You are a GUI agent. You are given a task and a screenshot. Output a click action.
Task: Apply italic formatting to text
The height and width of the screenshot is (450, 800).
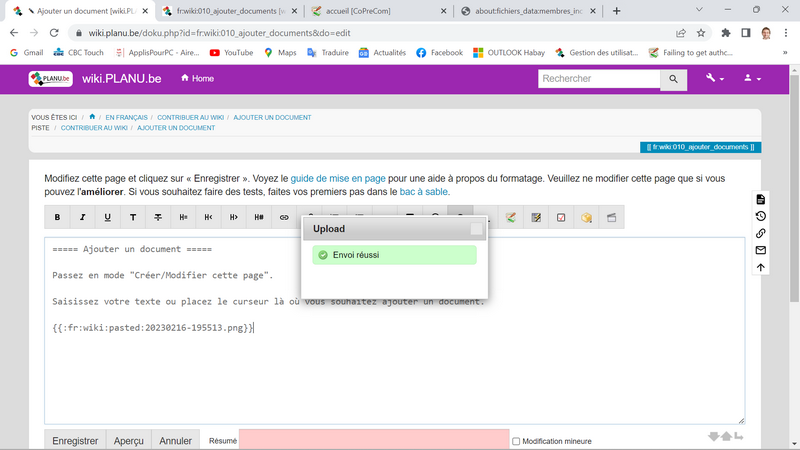coord(82,217)
